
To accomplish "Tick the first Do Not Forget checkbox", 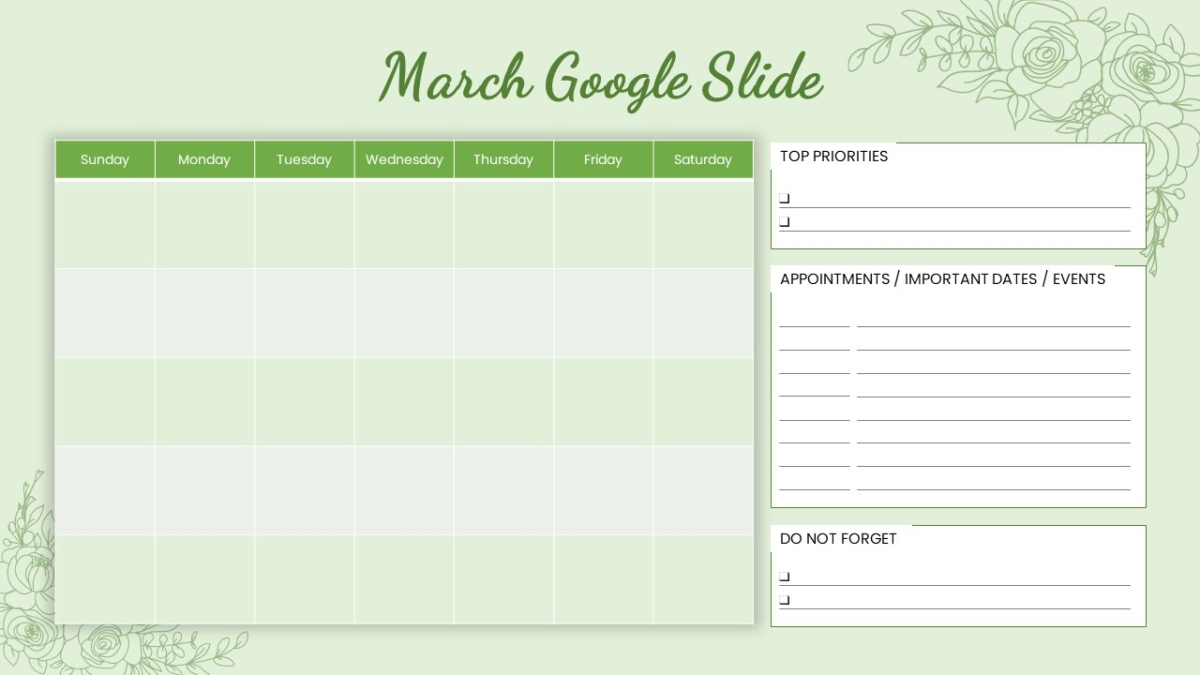I will click(784, 577).
